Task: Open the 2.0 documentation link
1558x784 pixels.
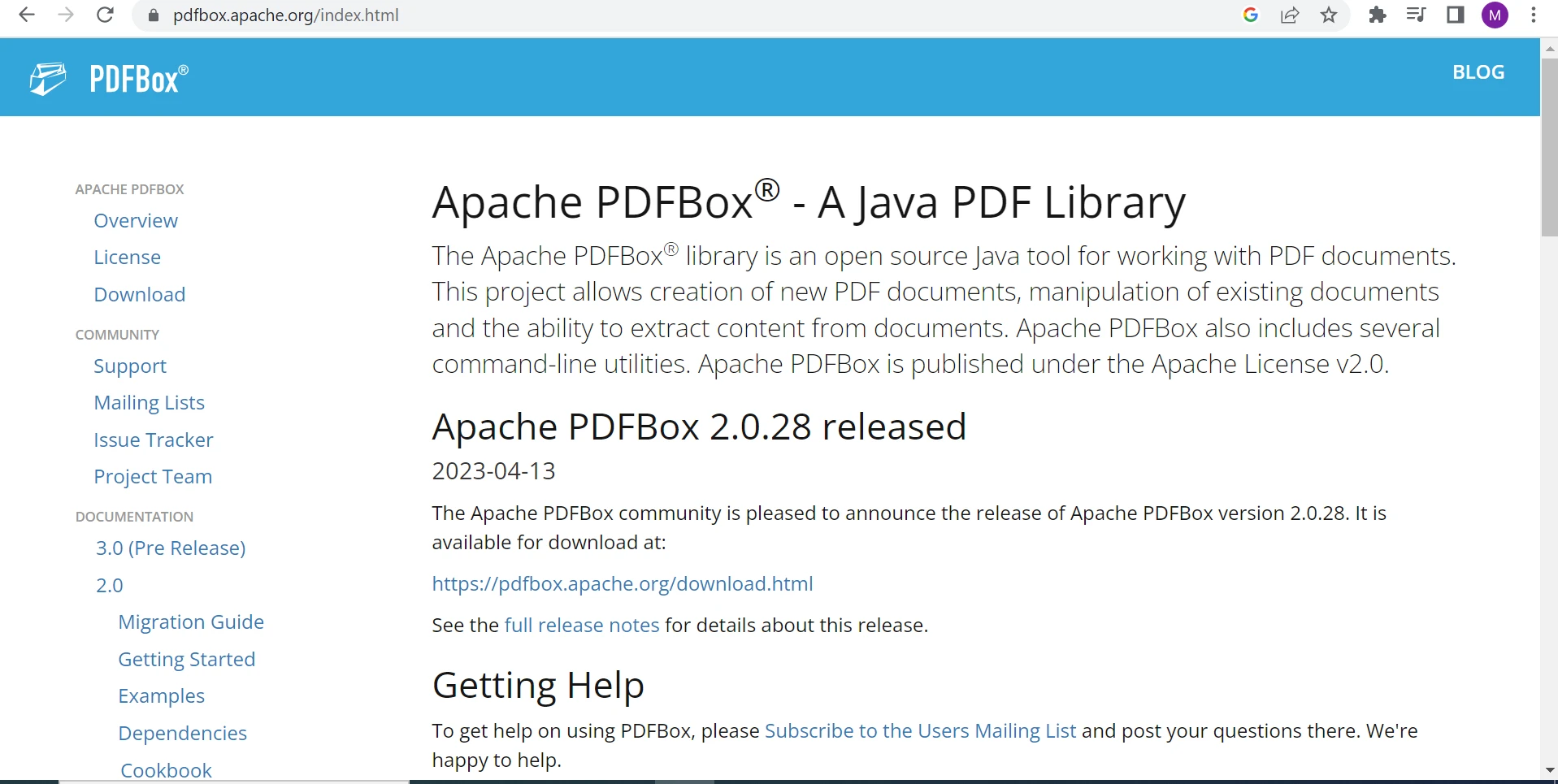Action: 110,586
